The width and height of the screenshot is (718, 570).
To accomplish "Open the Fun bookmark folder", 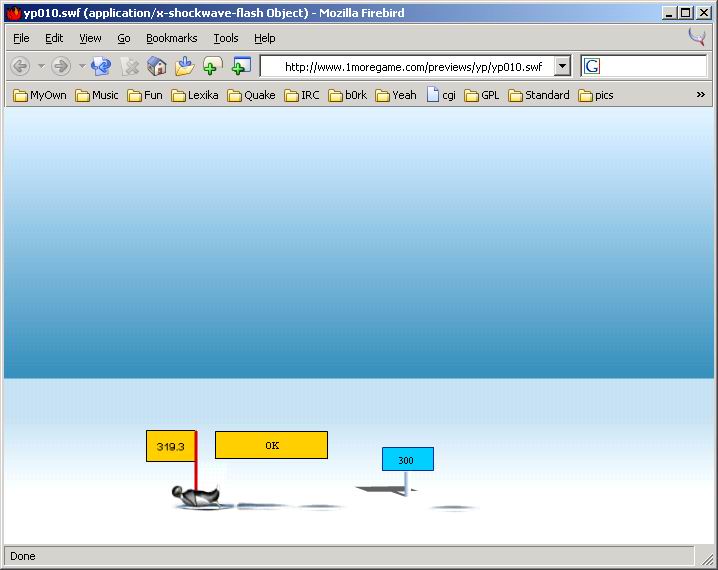I will [x=145, y=95].
